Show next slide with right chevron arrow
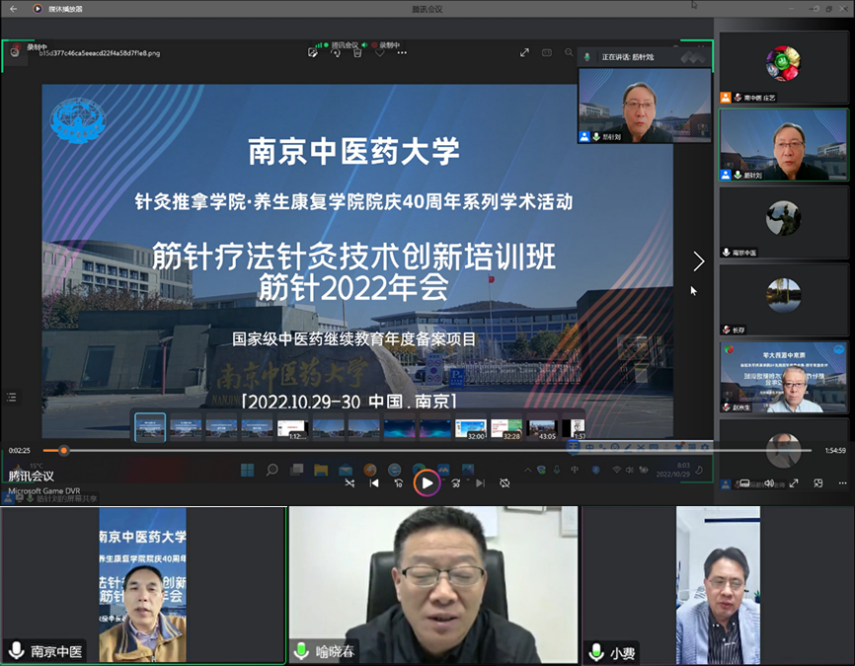 click(x=699, y=261)
